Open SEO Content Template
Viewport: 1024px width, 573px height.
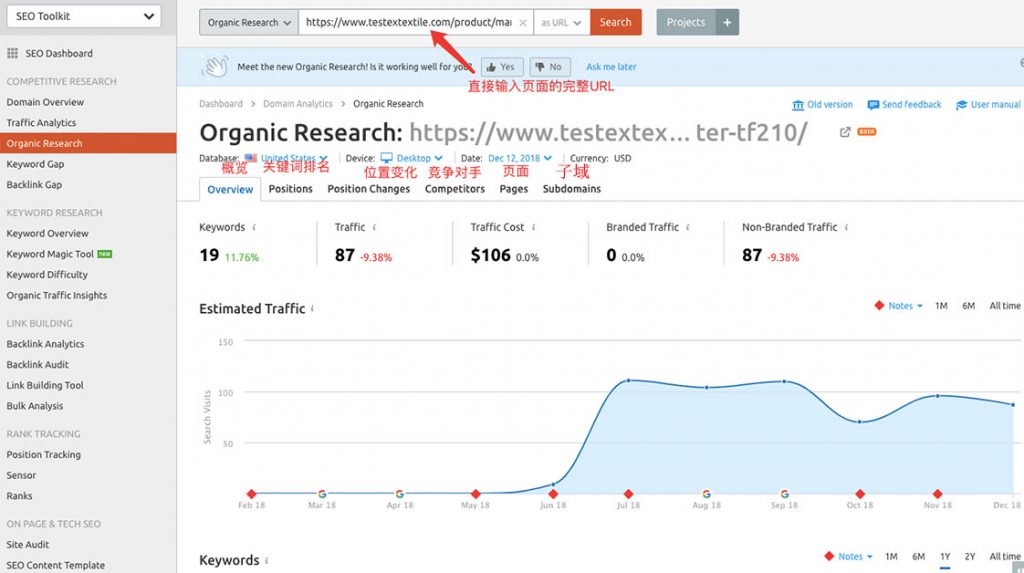(x=56, y=565)
